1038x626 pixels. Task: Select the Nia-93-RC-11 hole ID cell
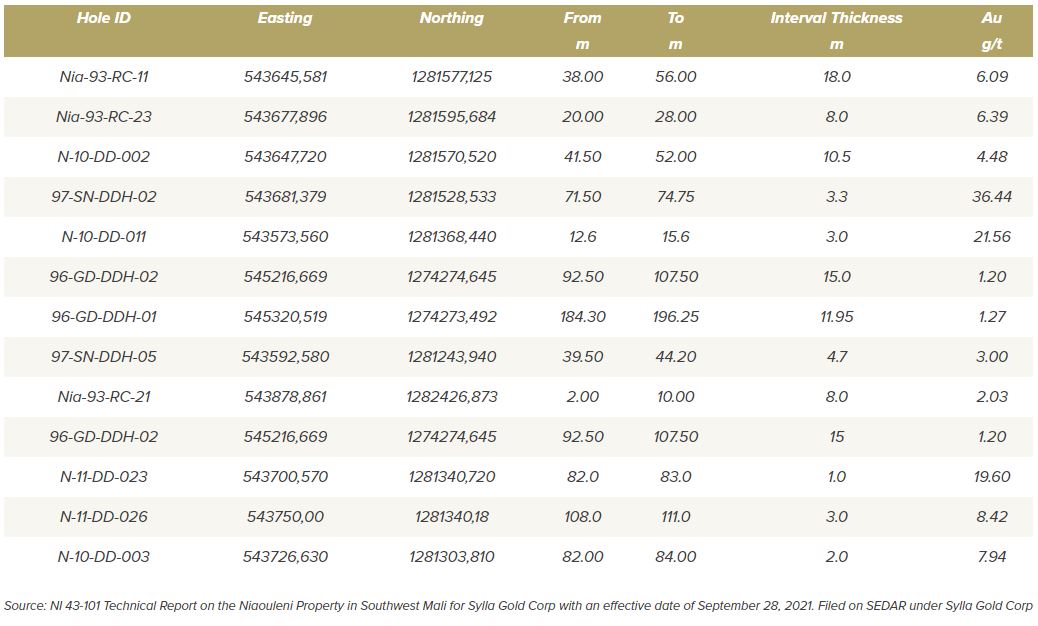[x=104, y=77]
